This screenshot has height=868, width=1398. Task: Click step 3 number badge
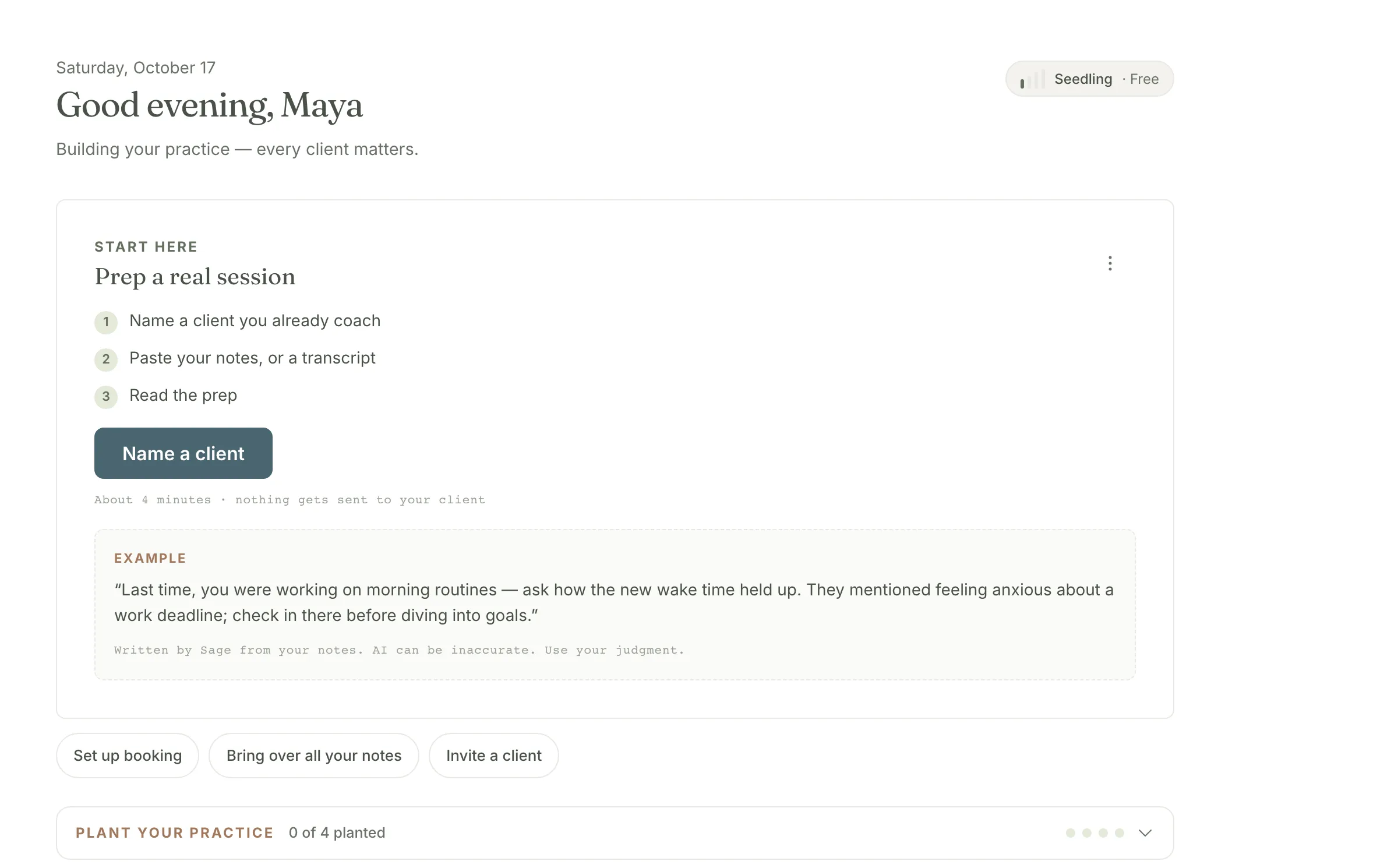(106, 397)
